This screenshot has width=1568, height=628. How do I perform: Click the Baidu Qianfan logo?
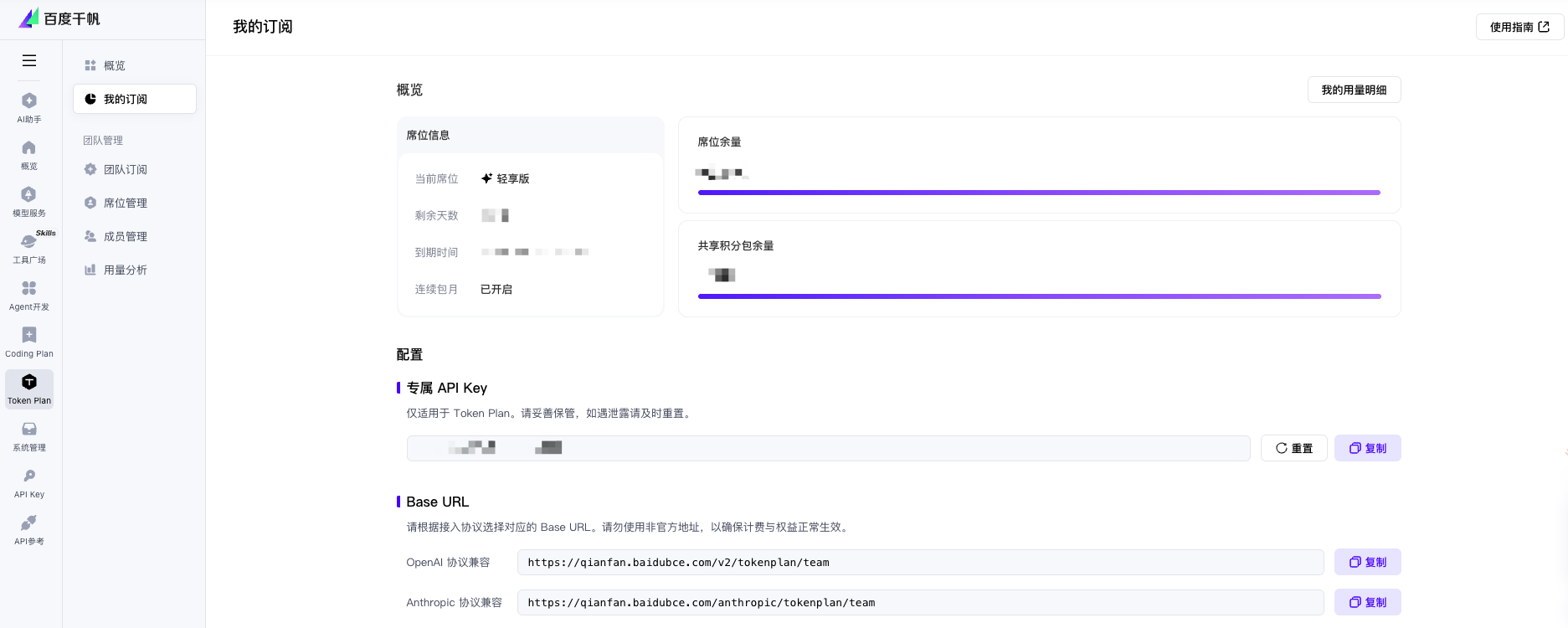(x=59, y=18)
